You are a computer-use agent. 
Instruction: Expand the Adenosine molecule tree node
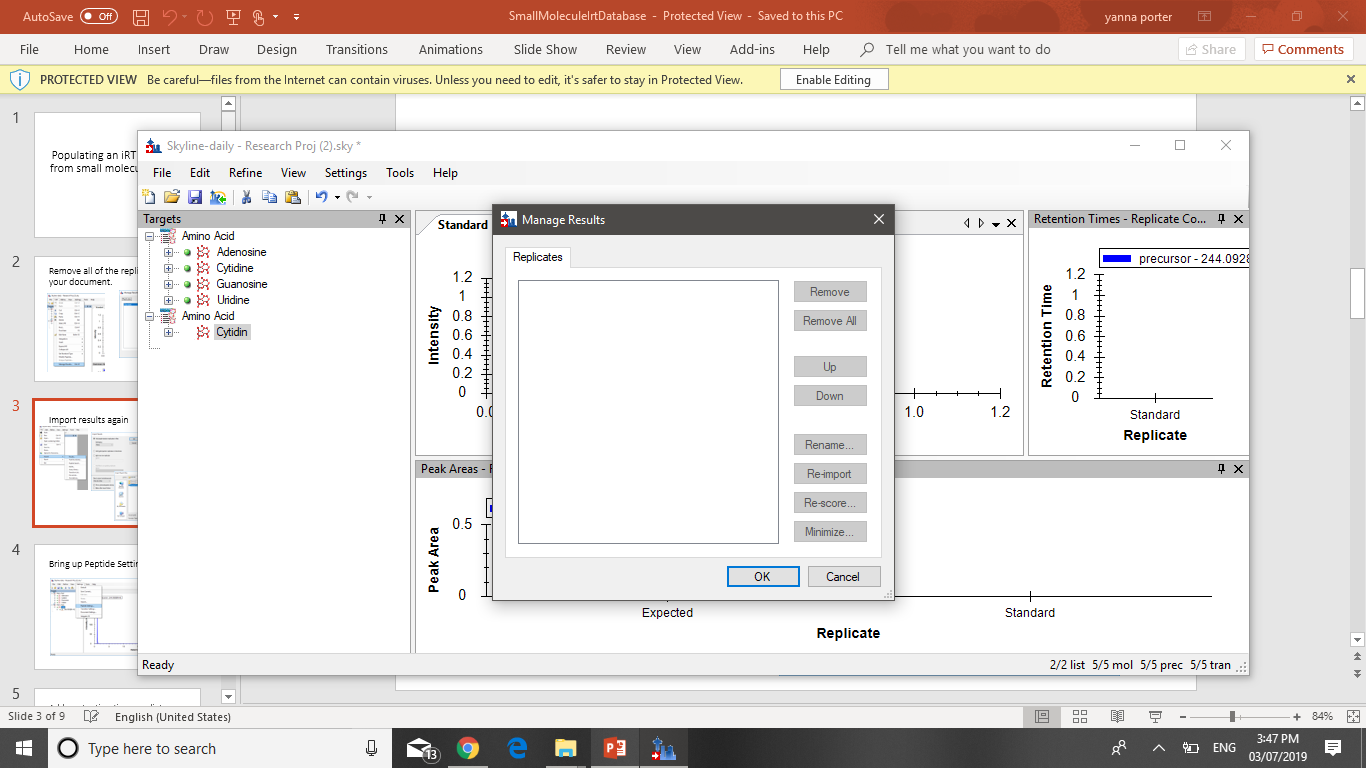pos(168,252)
